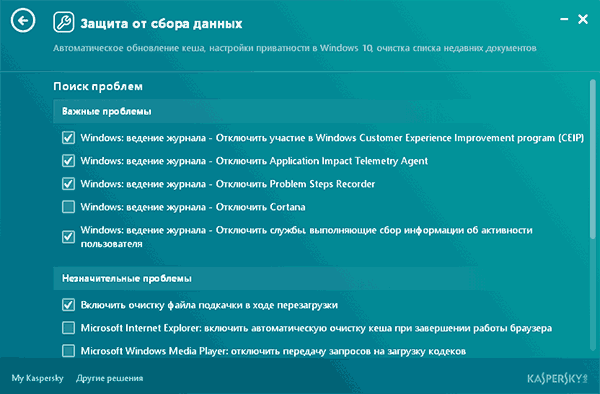Click the Поиск проблем heading
Screen dimensions: 600x394
tap(98, 86)
